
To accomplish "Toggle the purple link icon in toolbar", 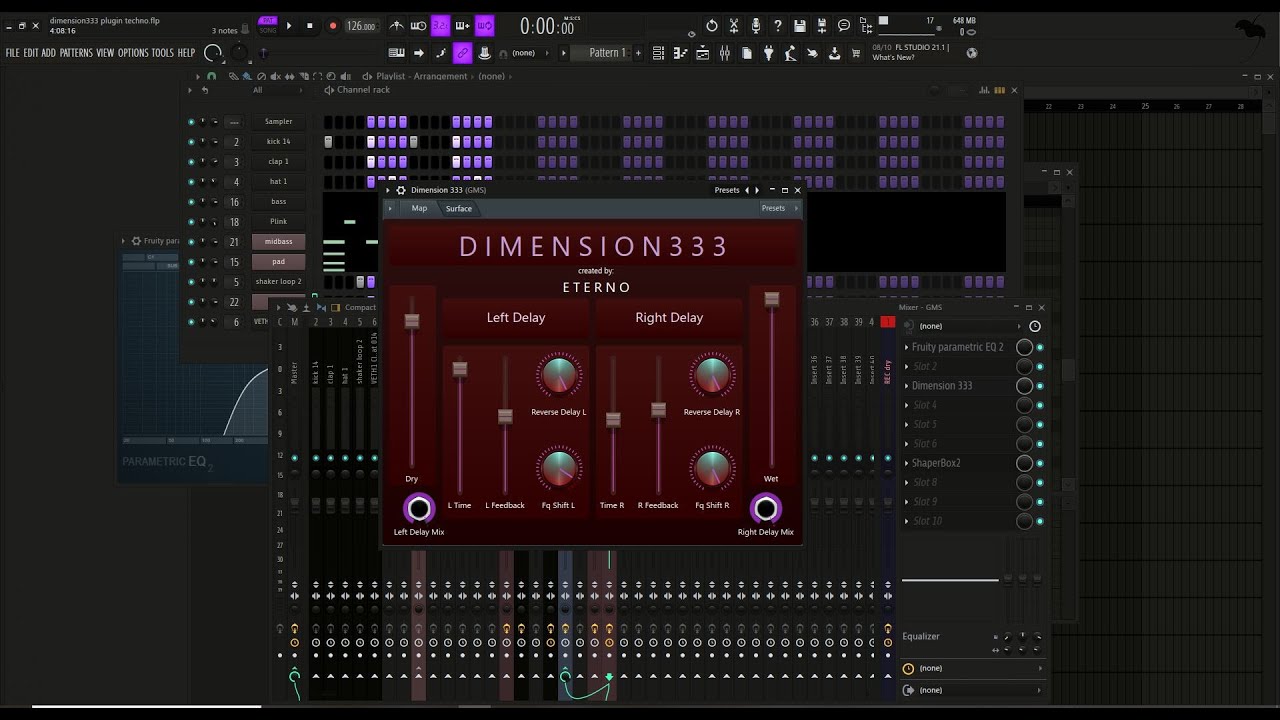I will click(462, 53).
